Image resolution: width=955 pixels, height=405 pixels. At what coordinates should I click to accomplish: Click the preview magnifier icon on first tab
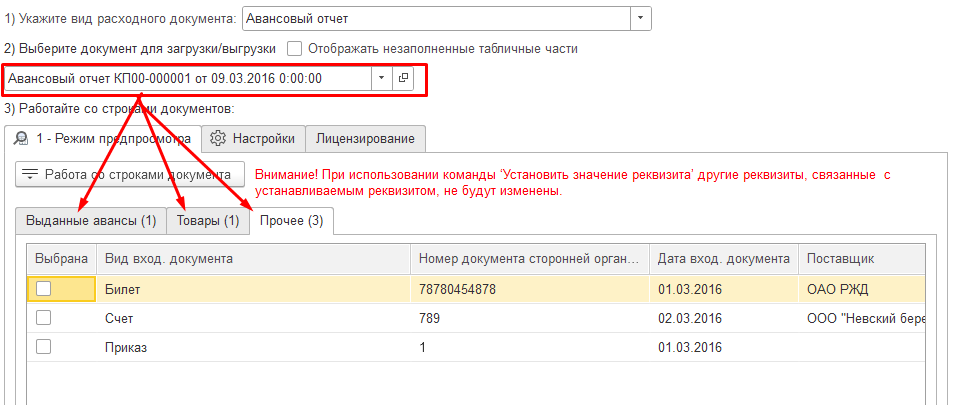click(19, 138)
